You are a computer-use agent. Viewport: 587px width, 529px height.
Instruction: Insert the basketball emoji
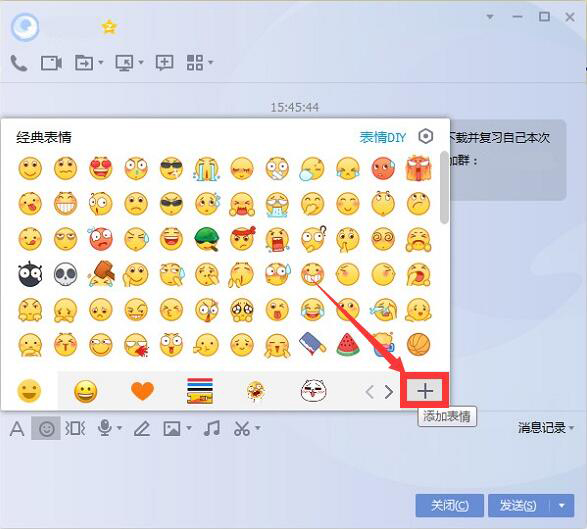point(419,344)
